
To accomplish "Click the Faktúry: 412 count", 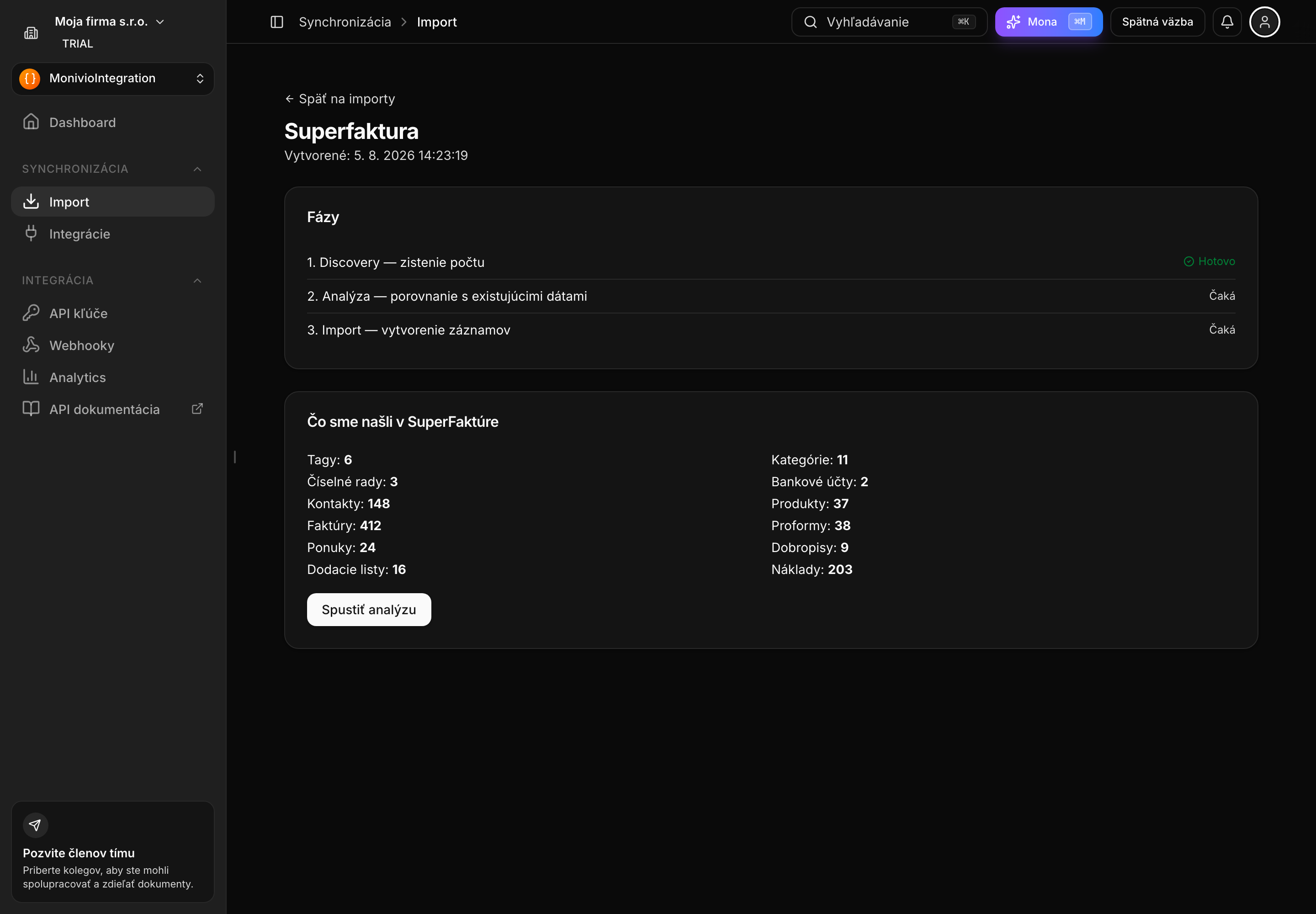I will pyautogui.click(x=344, y=526).
